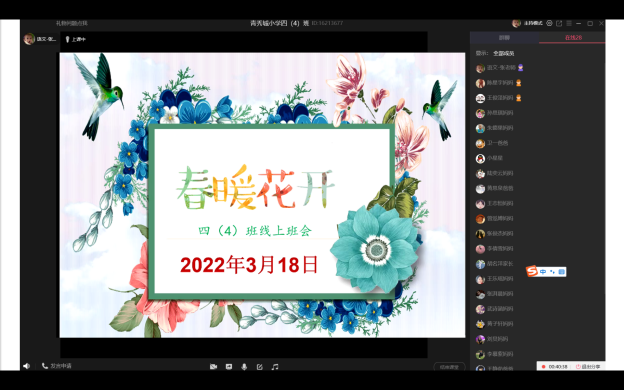Viewport: 624px width, 390px height.
Task: Click the 上课中 microphone status indicator
Action: [x=76, y=39]
